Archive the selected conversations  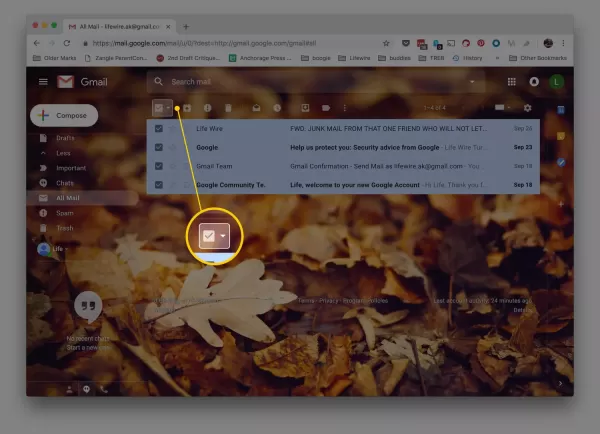[x=187, y=108]
